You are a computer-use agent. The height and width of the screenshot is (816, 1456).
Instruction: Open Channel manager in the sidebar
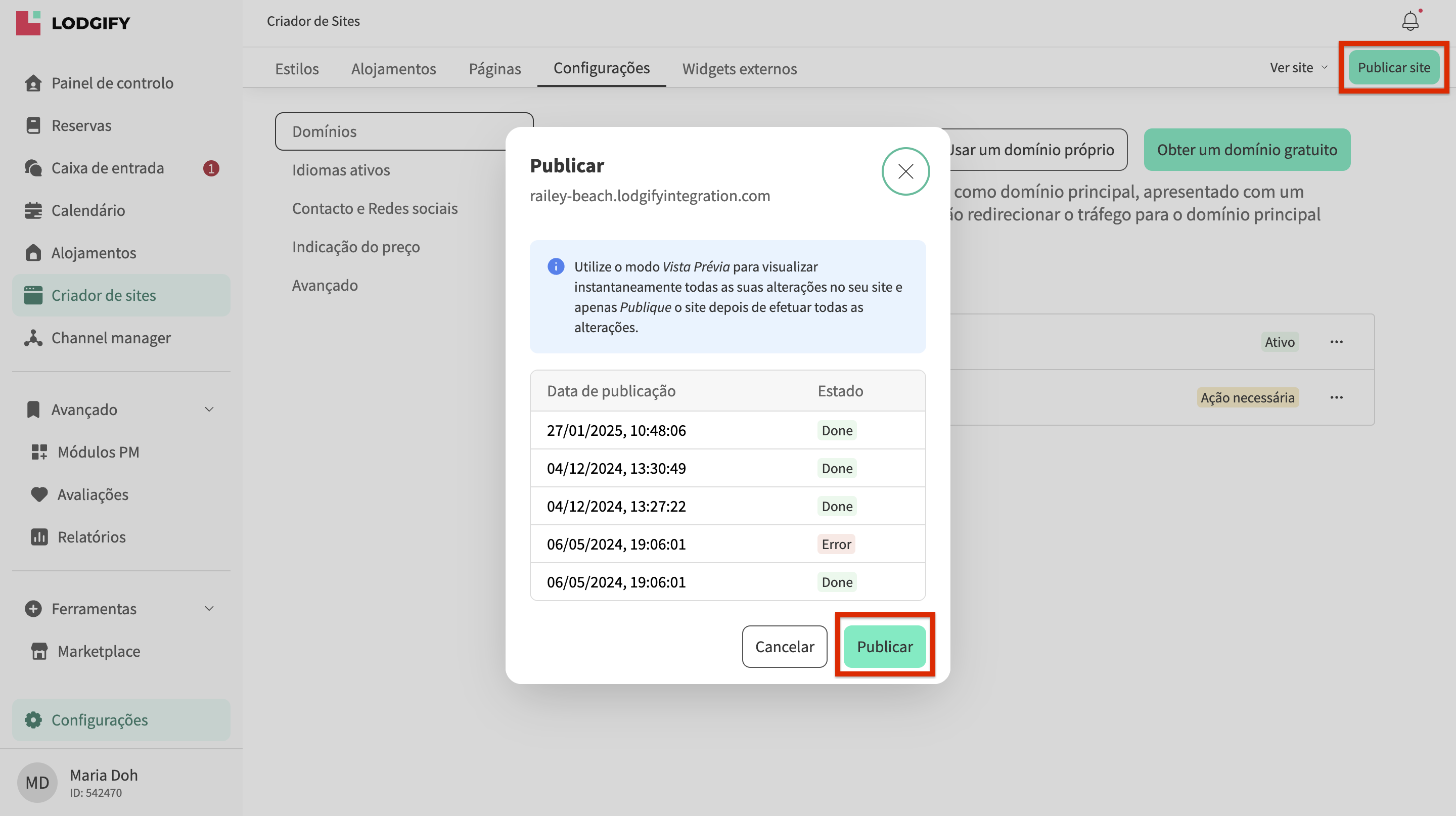point(111,338)
